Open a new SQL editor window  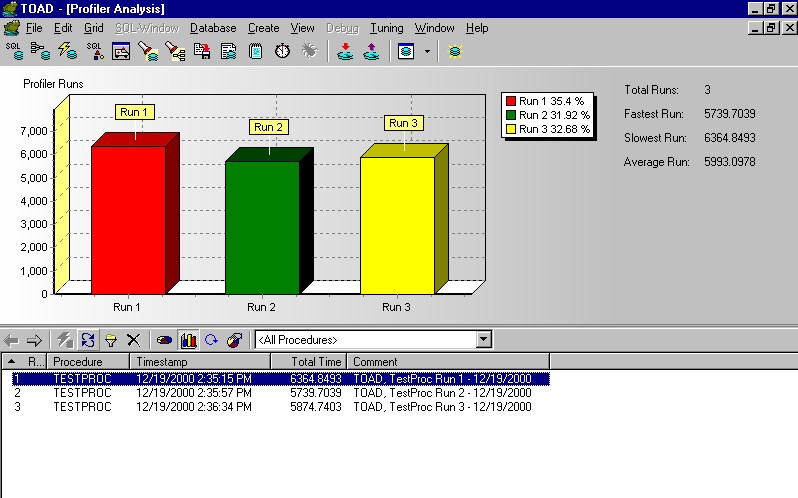[14, 51]
